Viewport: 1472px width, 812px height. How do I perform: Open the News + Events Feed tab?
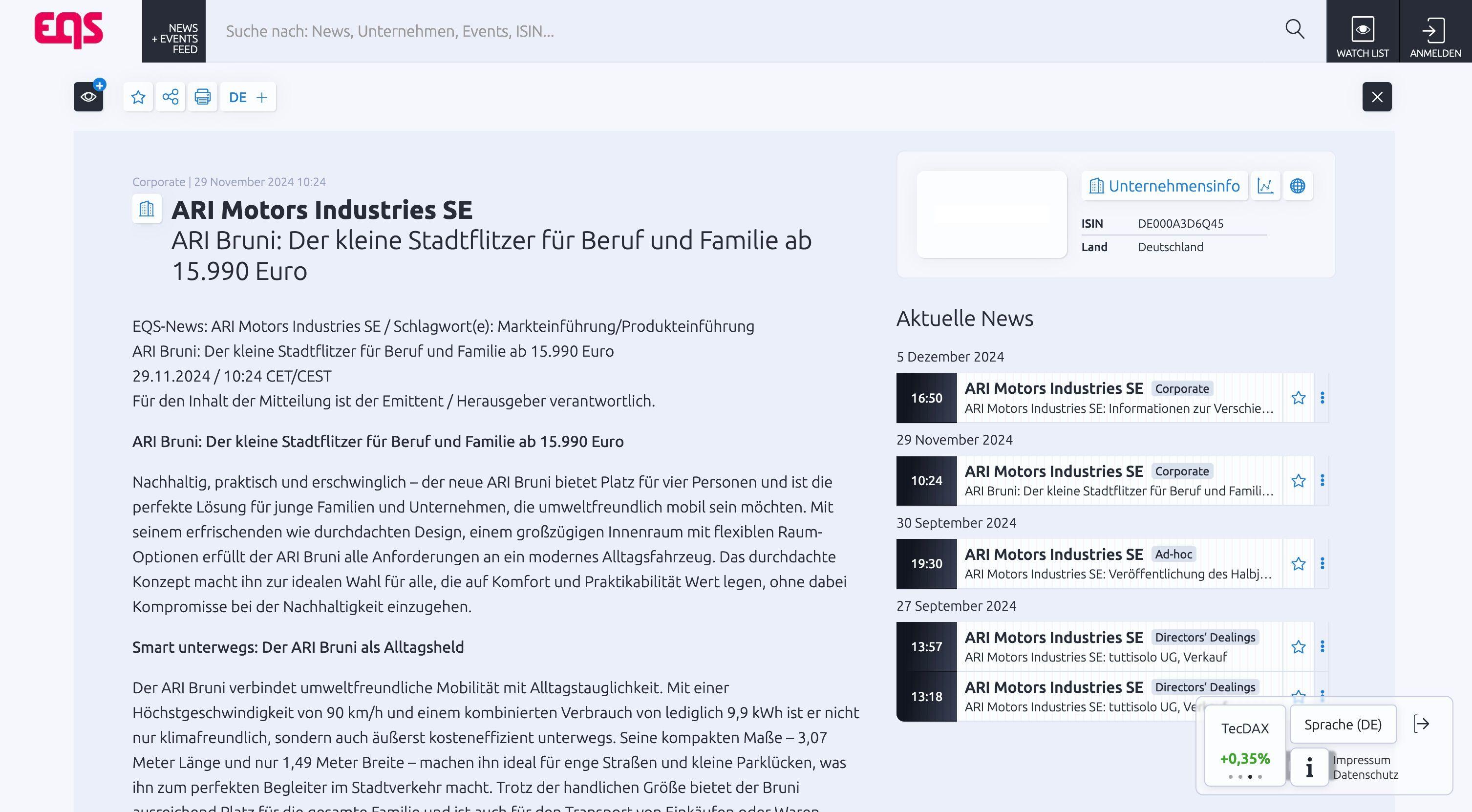(x=174, y=31)
